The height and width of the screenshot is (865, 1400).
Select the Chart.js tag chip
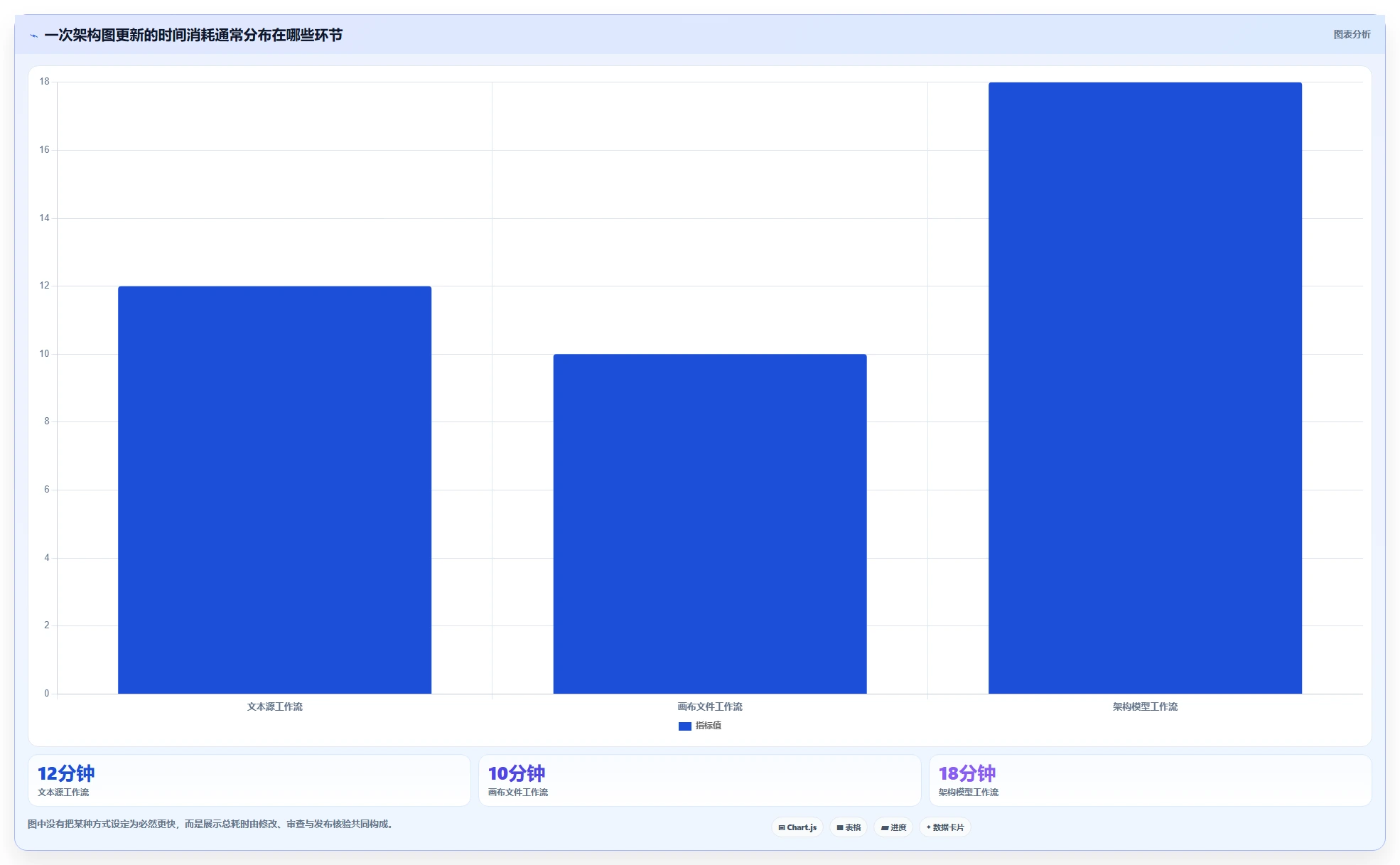click(x=797, y=827)
